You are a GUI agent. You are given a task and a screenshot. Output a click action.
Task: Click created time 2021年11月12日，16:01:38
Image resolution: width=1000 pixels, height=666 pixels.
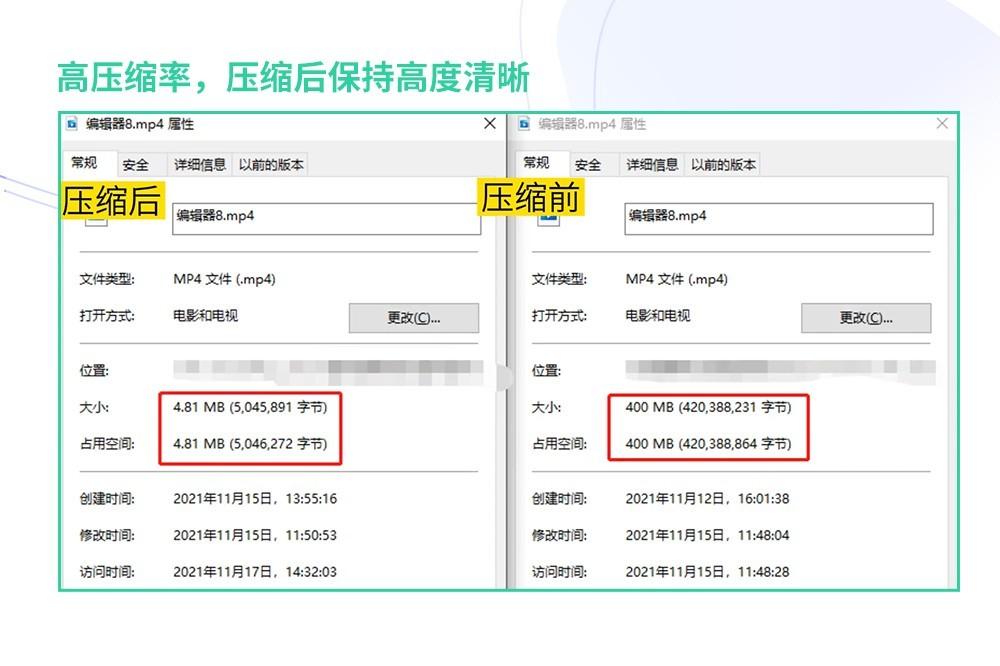[707, 499]
